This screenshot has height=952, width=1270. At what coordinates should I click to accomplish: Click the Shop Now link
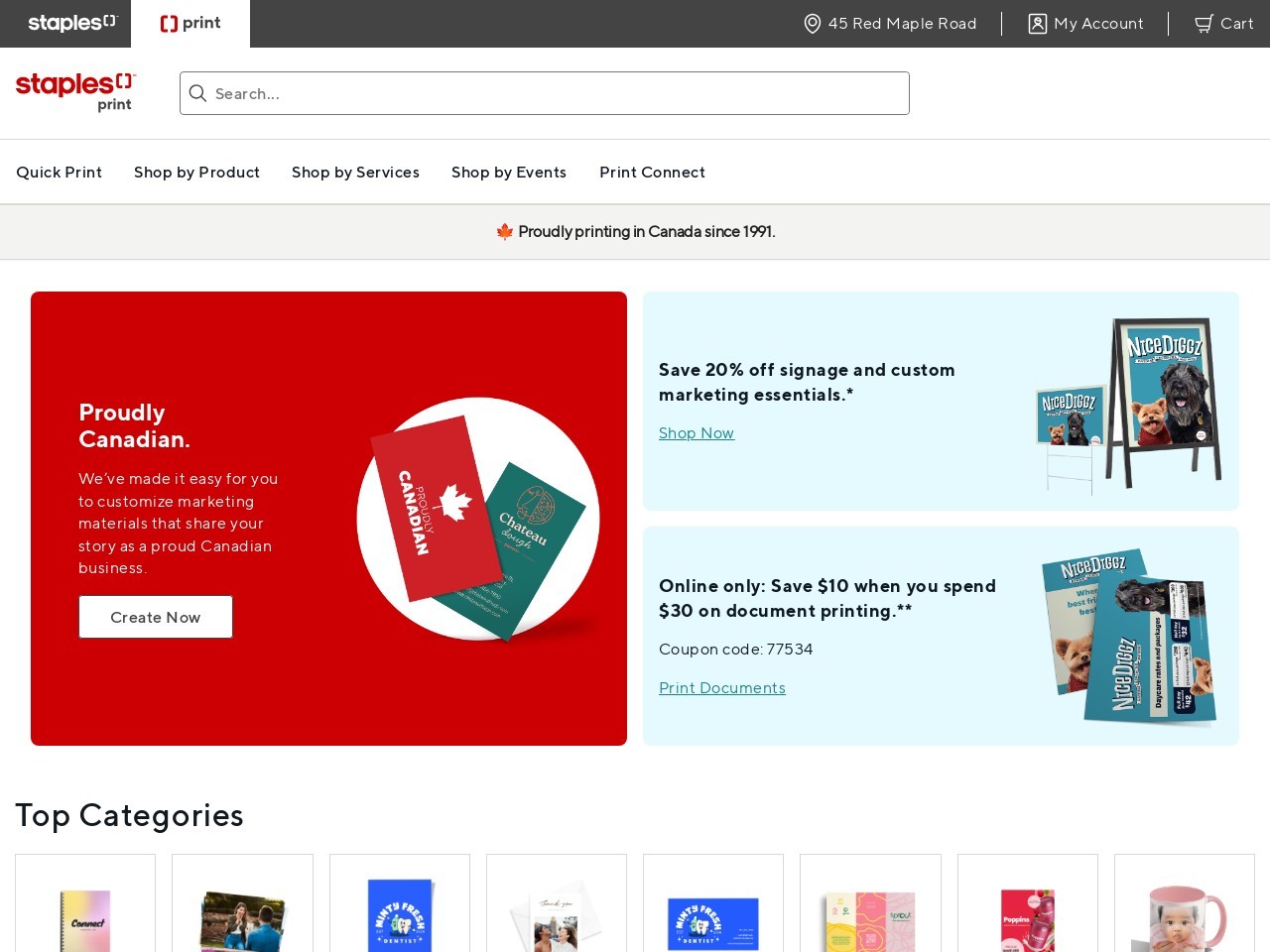pyautogui.click(x=697, y=432)
